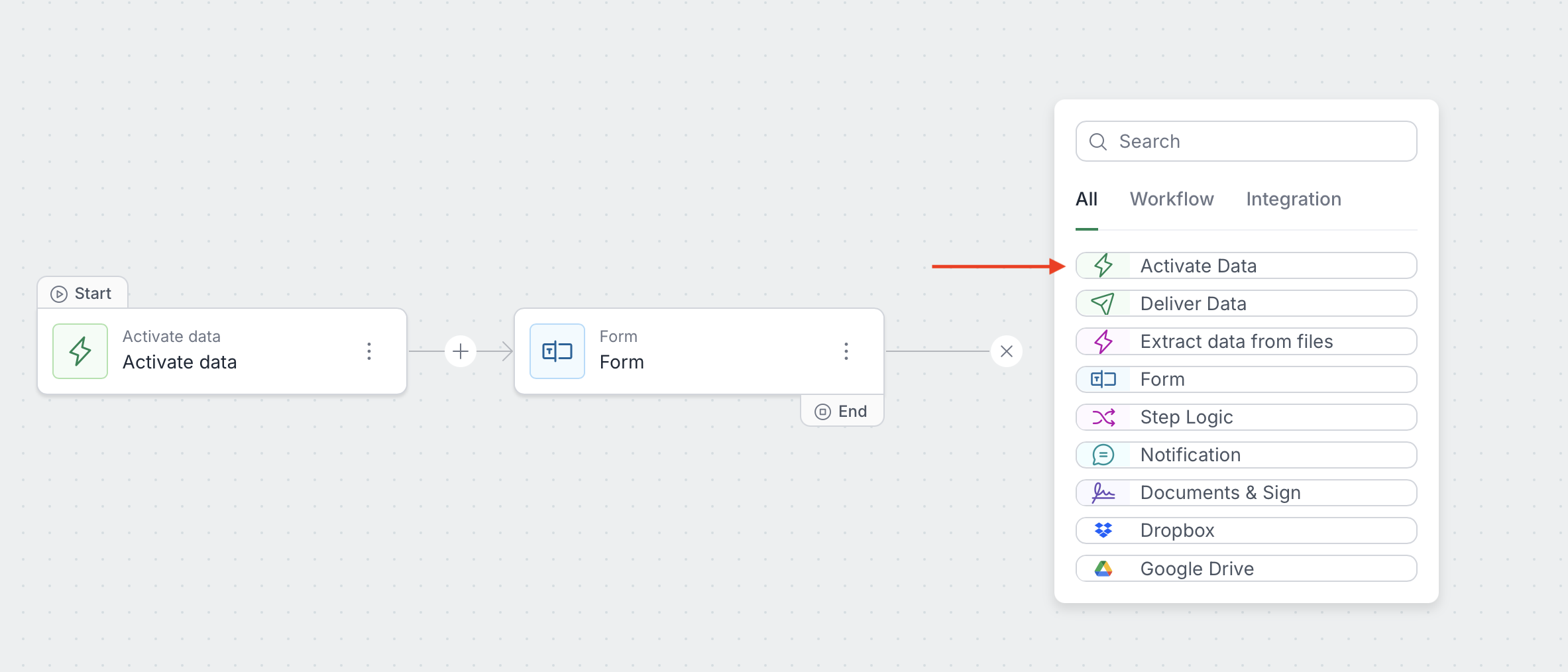The width and height of the screenshot is (1568, 672).
Task: Click the green Activate data node icon
Action: pyautogui.click(x=80, y=351)
